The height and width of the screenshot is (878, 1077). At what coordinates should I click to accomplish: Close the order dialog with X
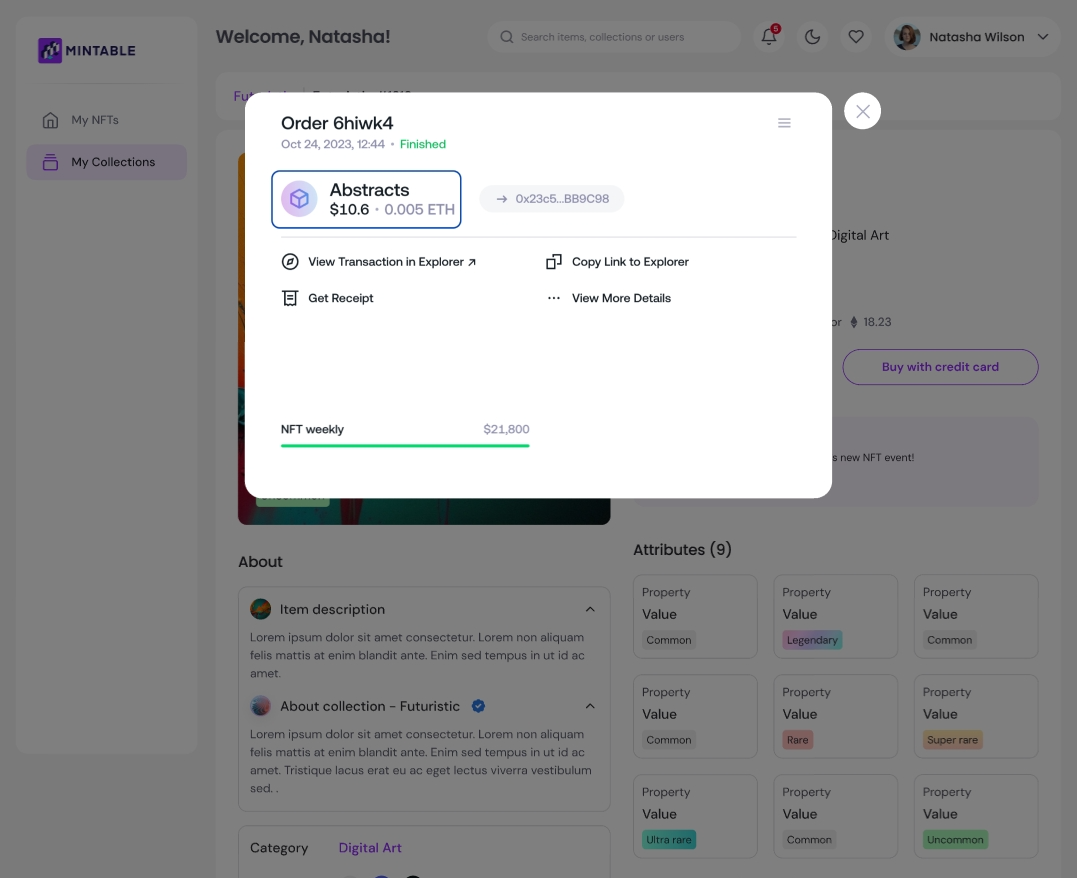(x=862, y=111)
